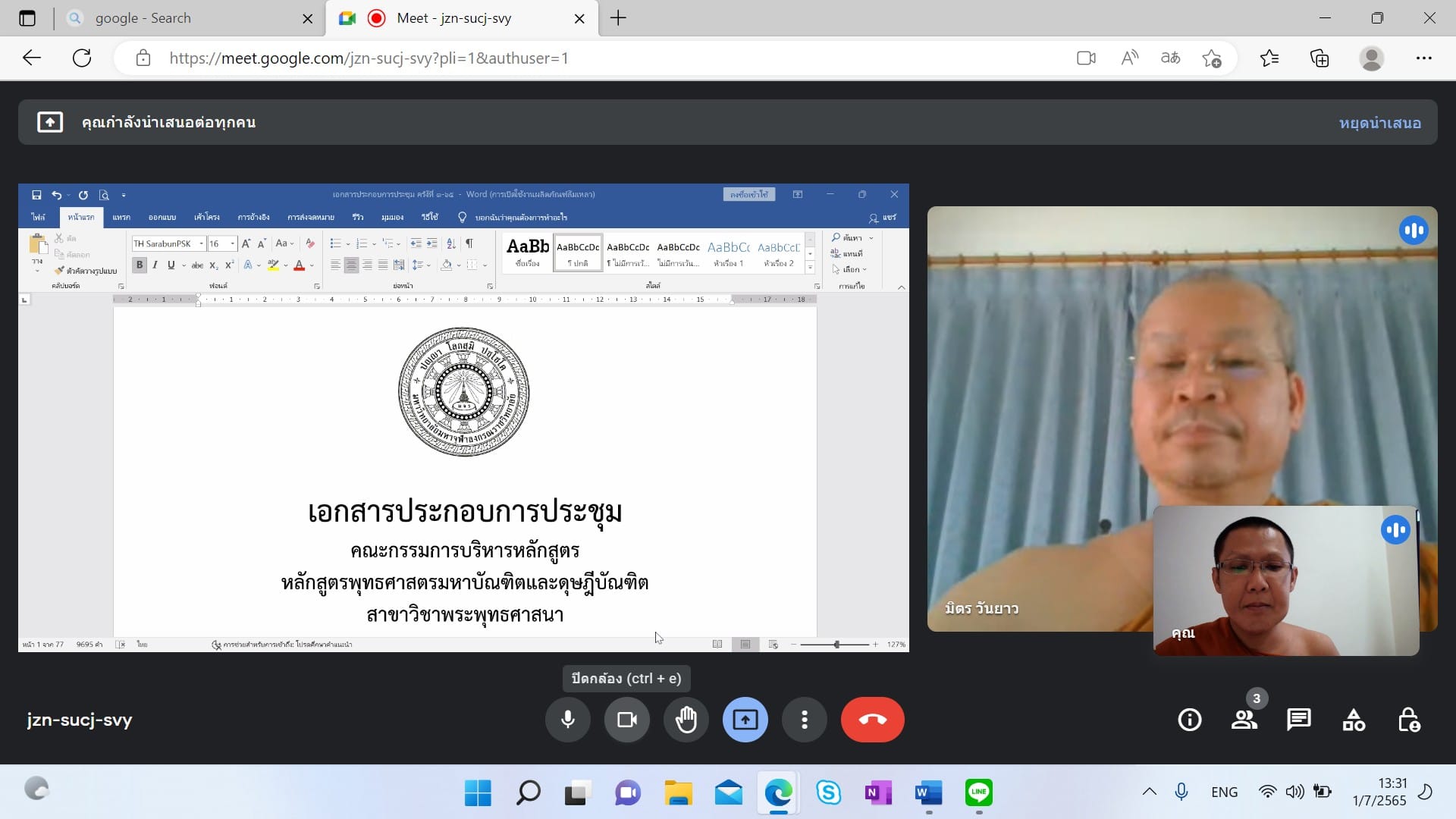The width and height of the screenshot is (1456, 819).
Task: Stop presenting via หยุดนำเสนอ
Action: [x=1379, y=123]
